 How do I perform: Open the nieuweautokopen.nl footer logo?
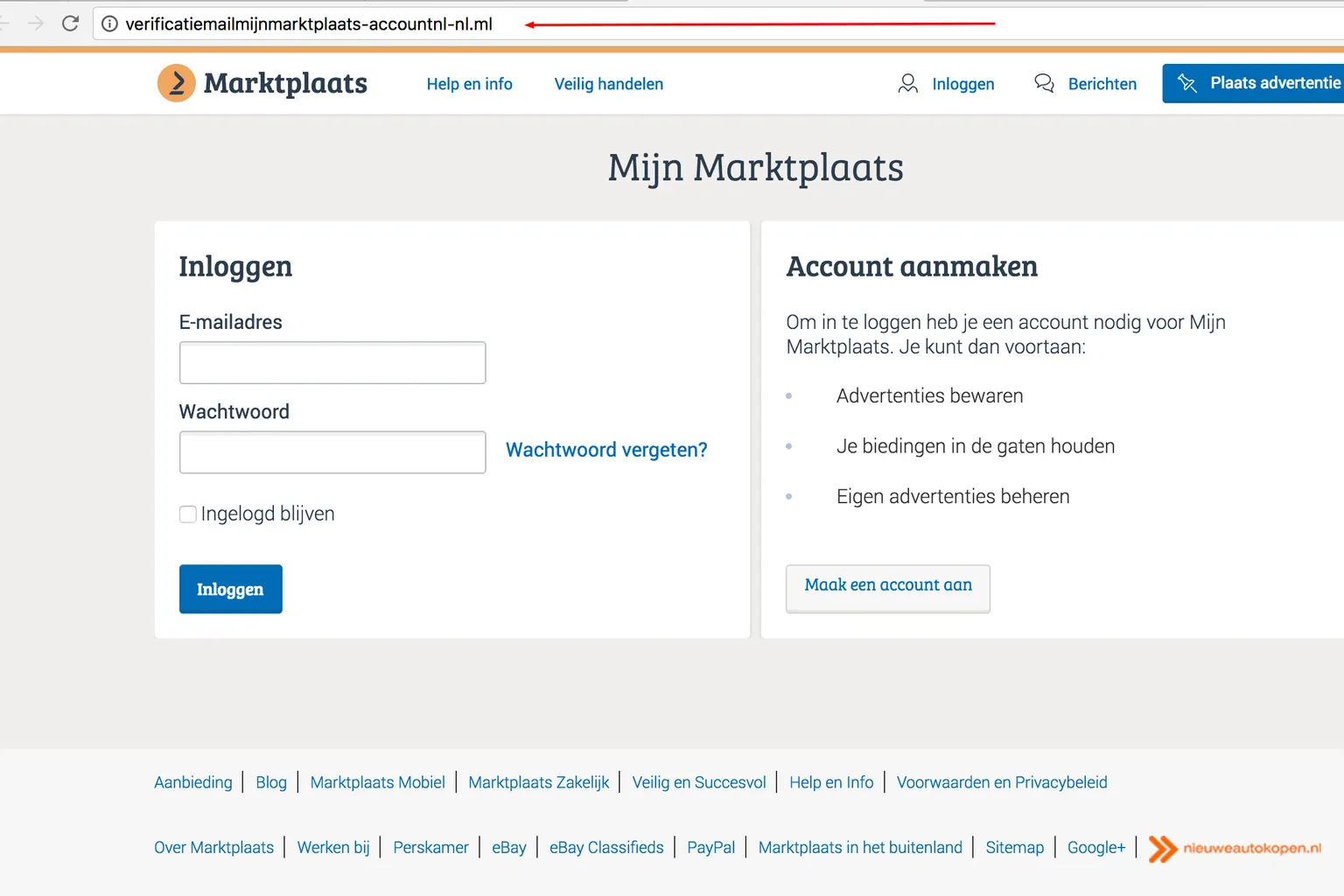[1235, 848]
